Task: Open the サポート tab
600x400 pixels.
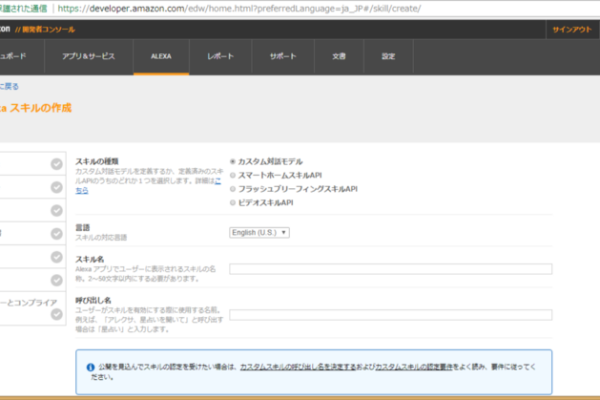Action: coord(282,57)
